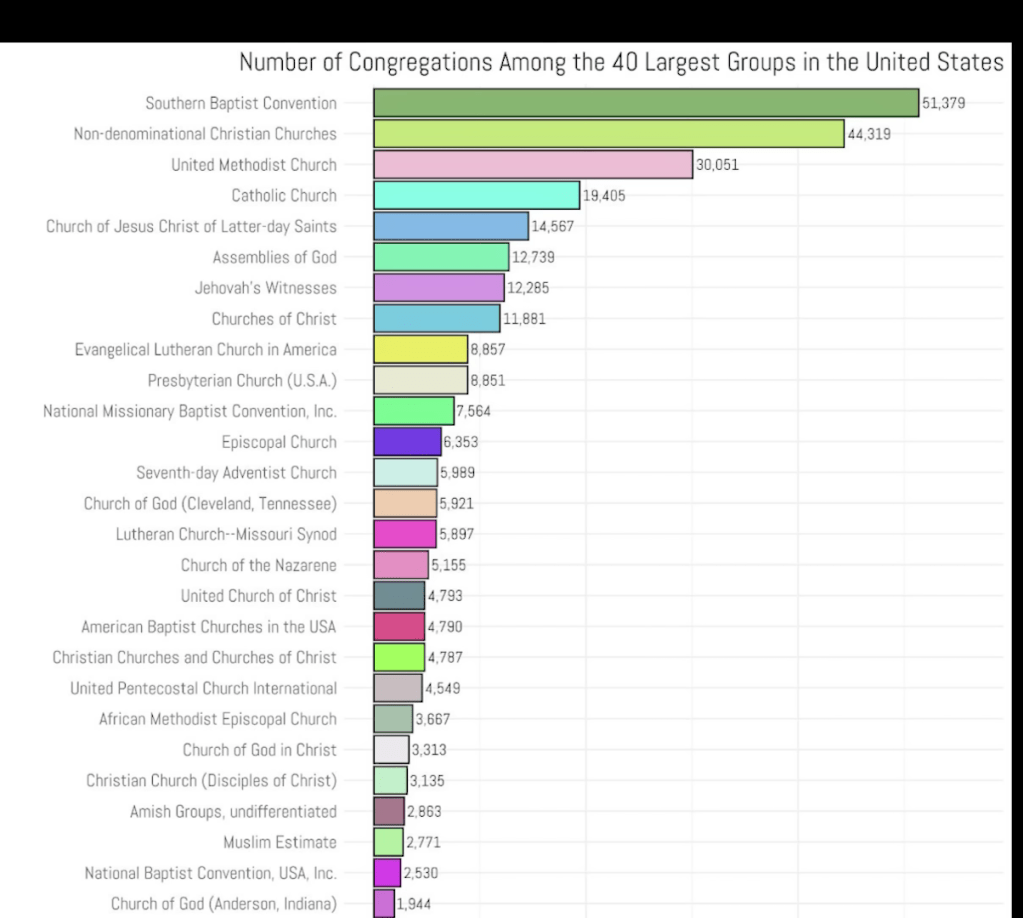The image size is (1023, 918).
Task: Click the Non-denominational Christian Churches bar
Action: pos(609,134)
